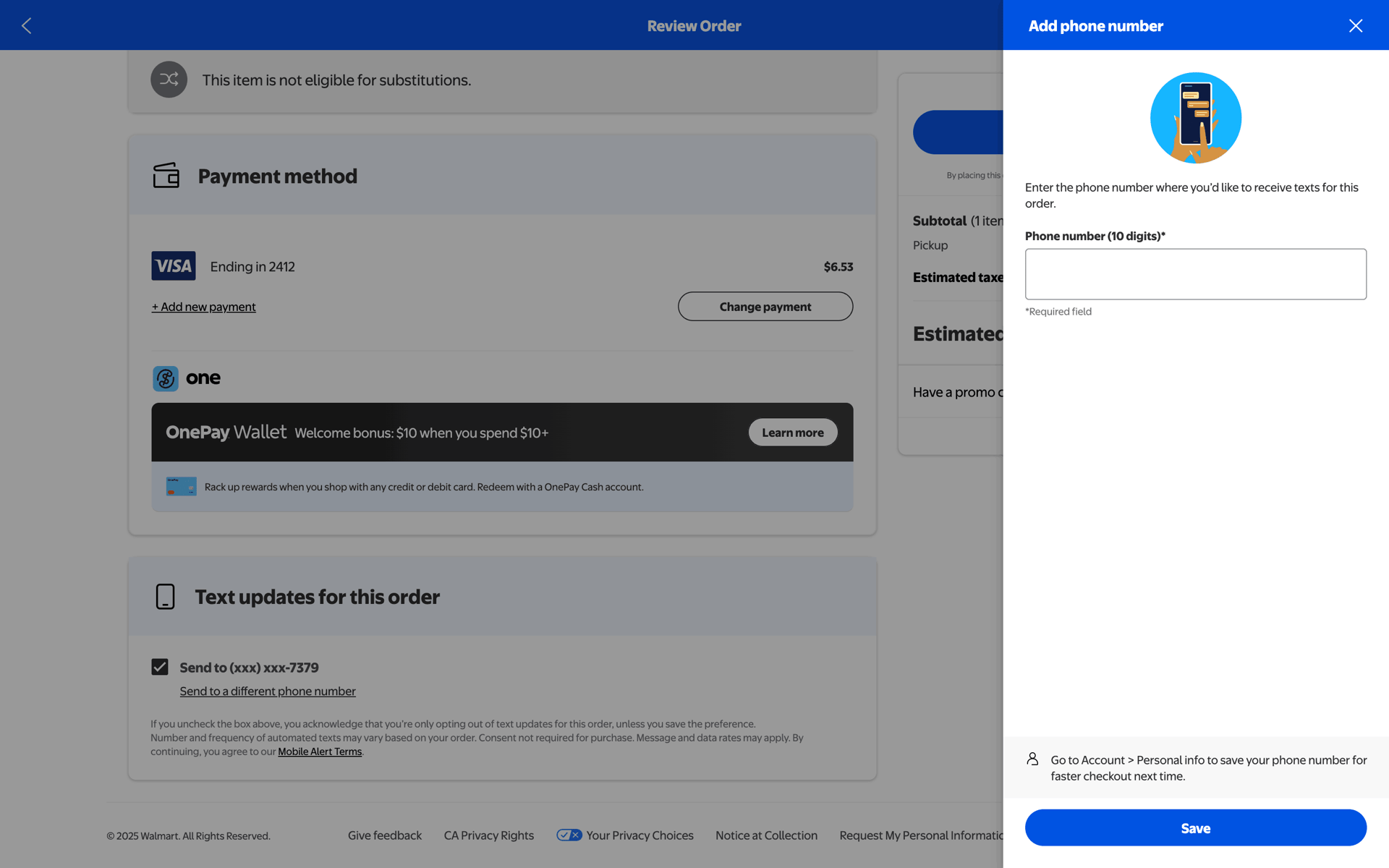Click the privacy choices toggle icon
The width and height of the screenshot is (1389, 868).
pyautogui.click(x=569, y=835)
